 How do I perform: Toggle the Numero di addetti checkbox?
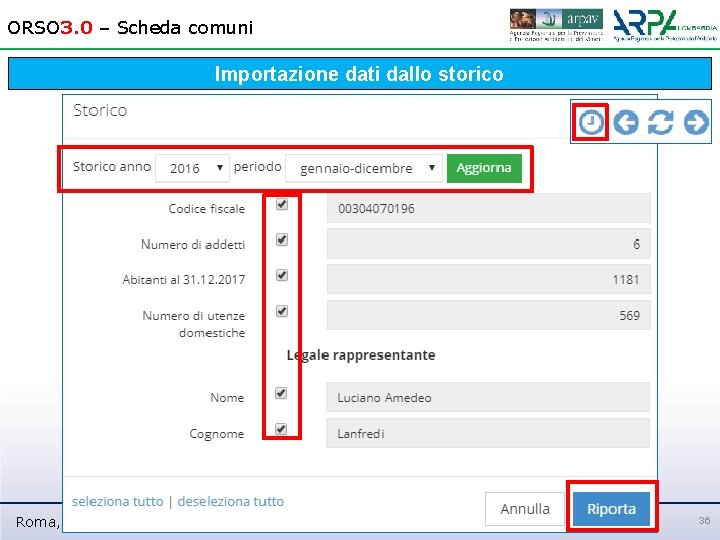tap(282, 239)
